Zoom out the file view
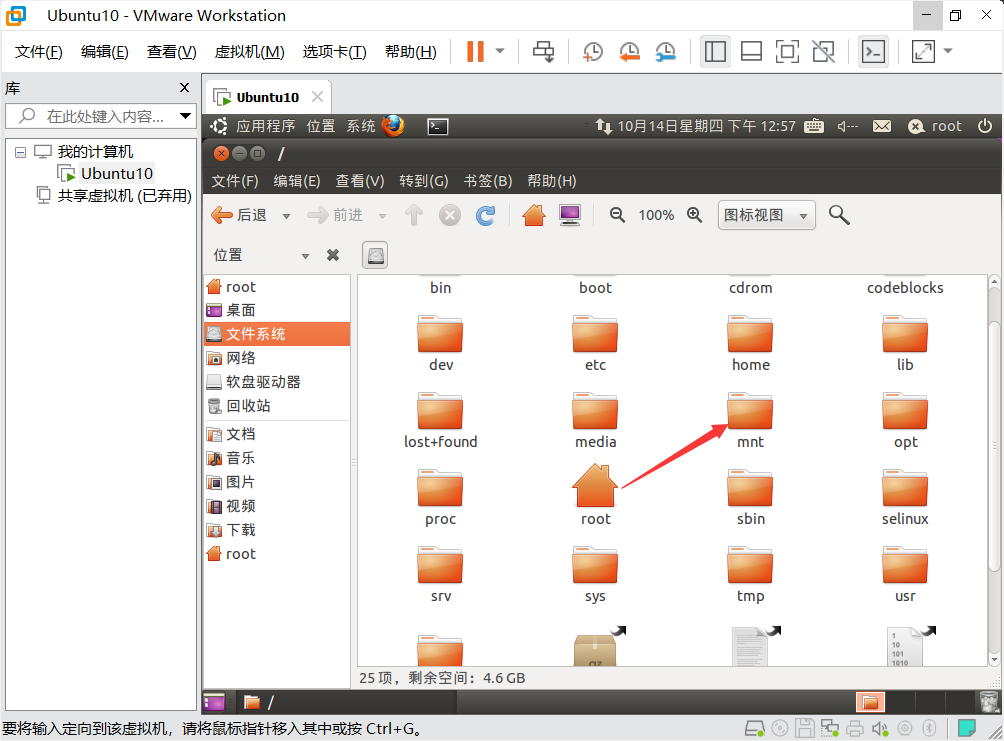This screenshot has width=1004, height=741. pos(617,215)
